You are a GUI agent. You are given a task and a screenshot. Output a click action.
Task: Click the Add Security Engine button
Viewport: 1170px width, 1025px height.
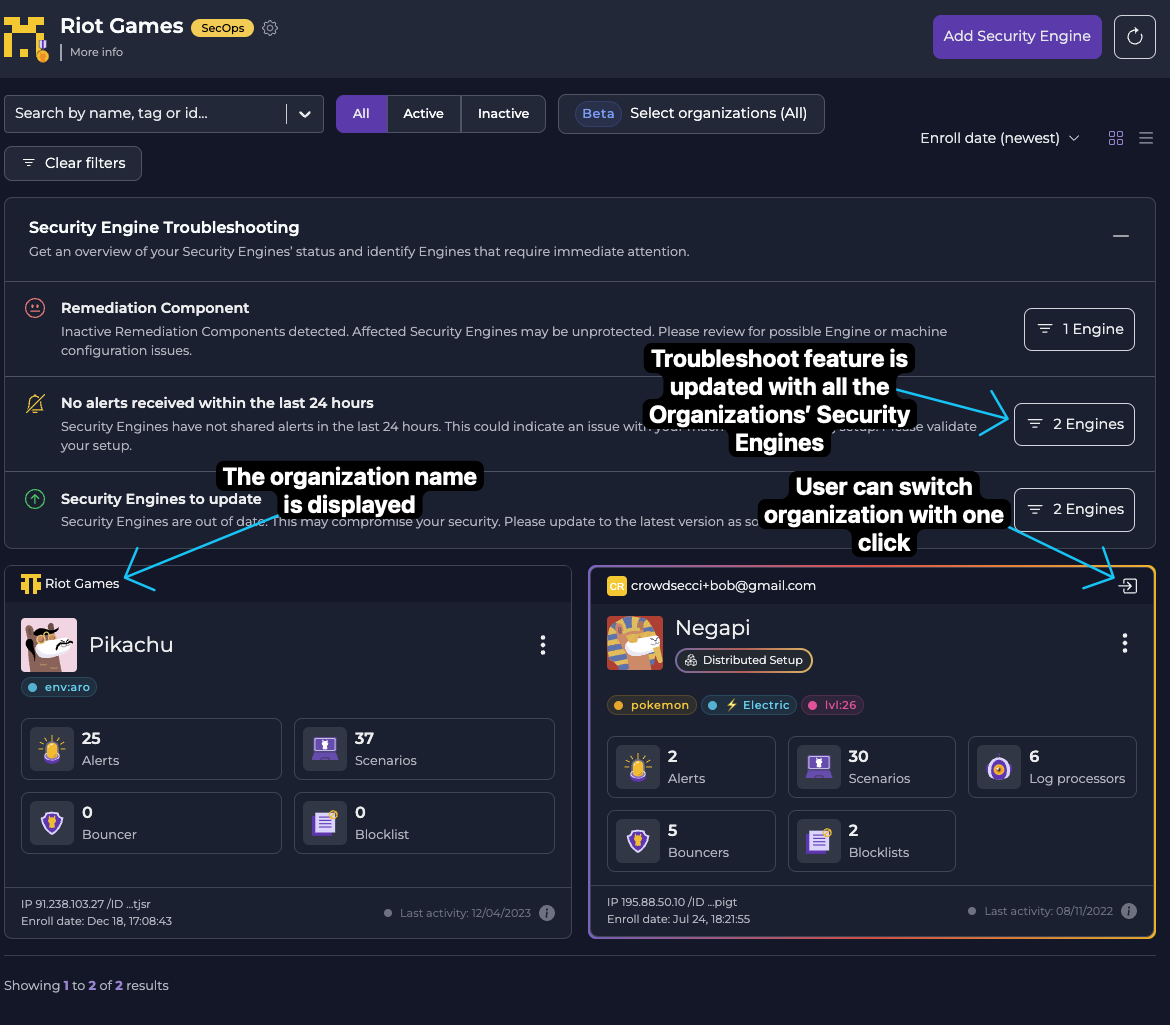coord(1017,36)
